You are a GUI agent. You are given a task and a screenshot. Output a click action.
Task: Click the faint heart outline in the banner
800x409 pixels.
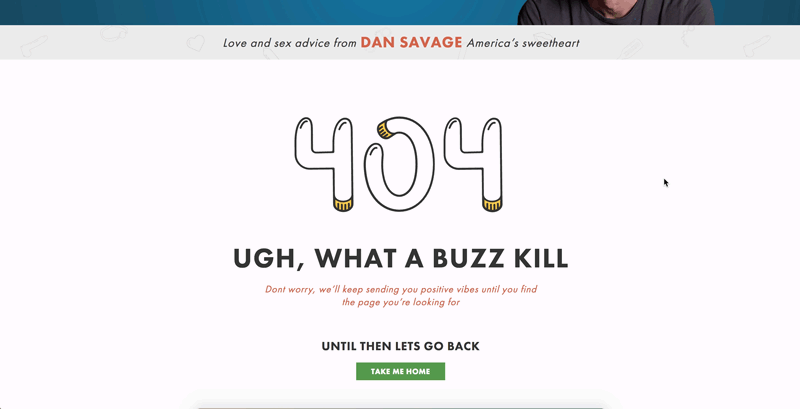195,43
